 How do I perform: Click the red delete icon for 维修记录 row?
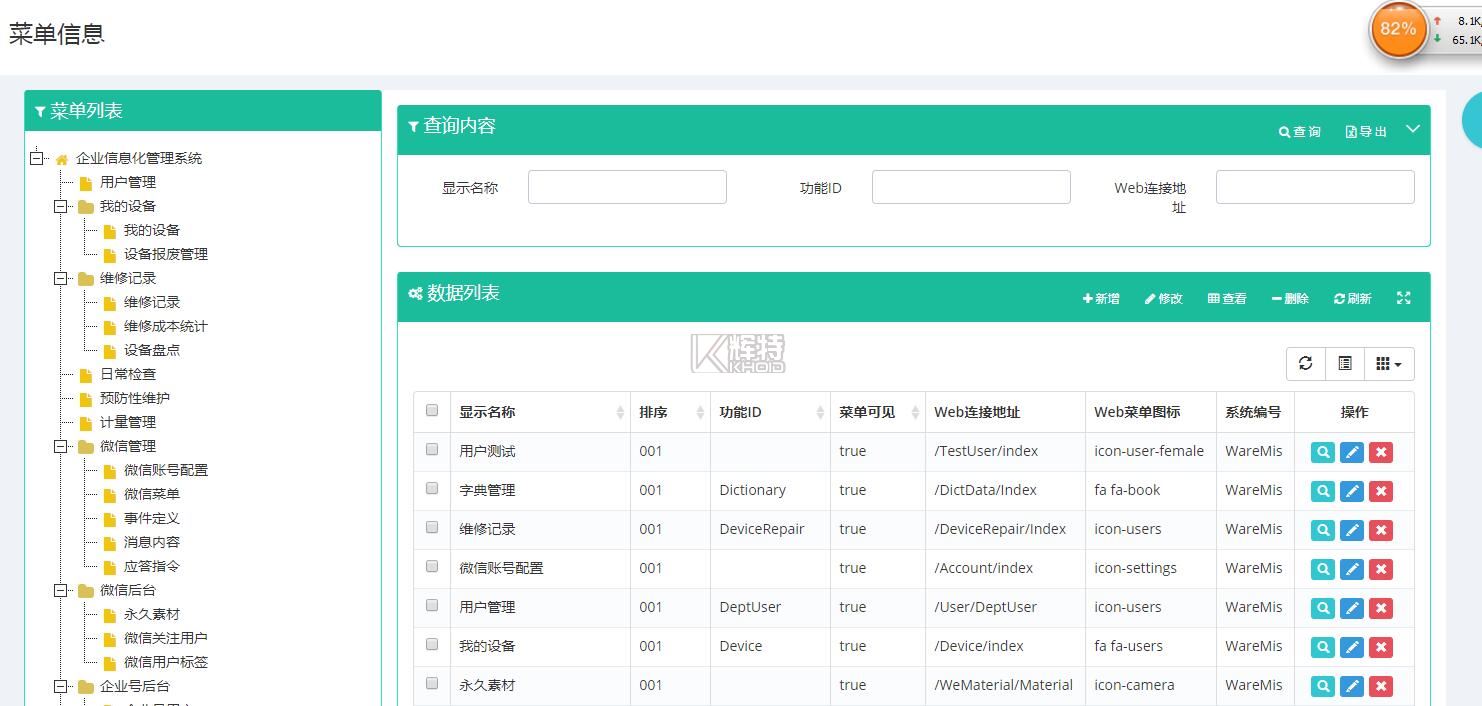[1381, 530]
